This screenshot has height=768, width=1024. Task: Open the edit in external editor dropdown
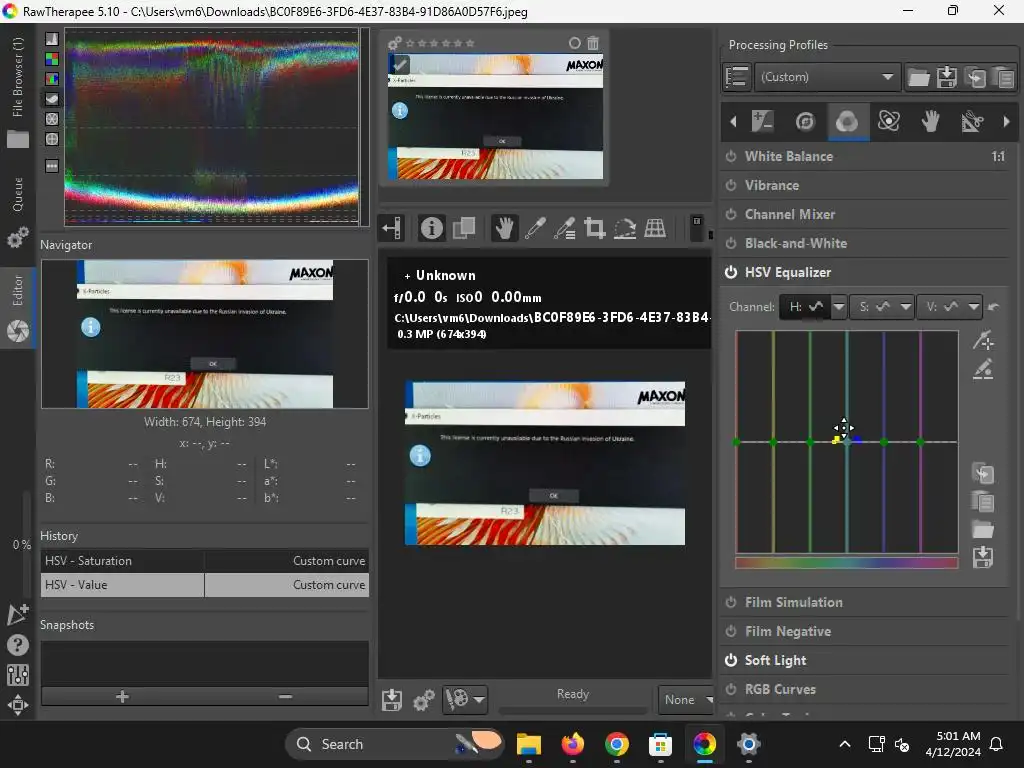click(479, 699)
